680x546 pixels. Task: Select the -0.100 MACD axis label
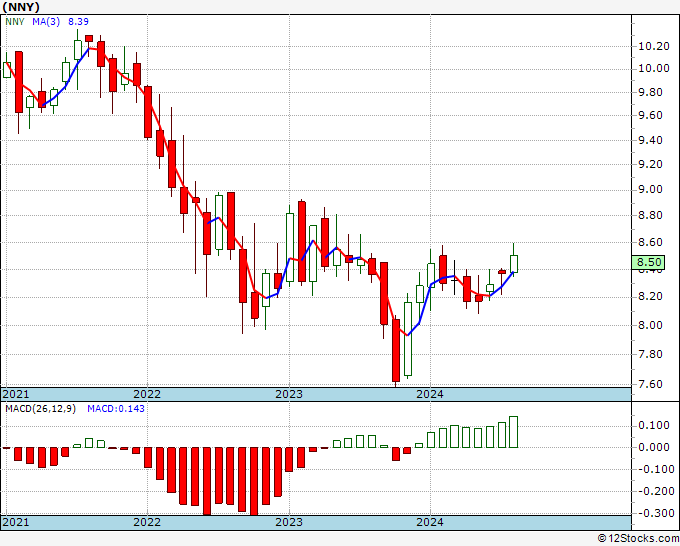[x=654, y=469]
